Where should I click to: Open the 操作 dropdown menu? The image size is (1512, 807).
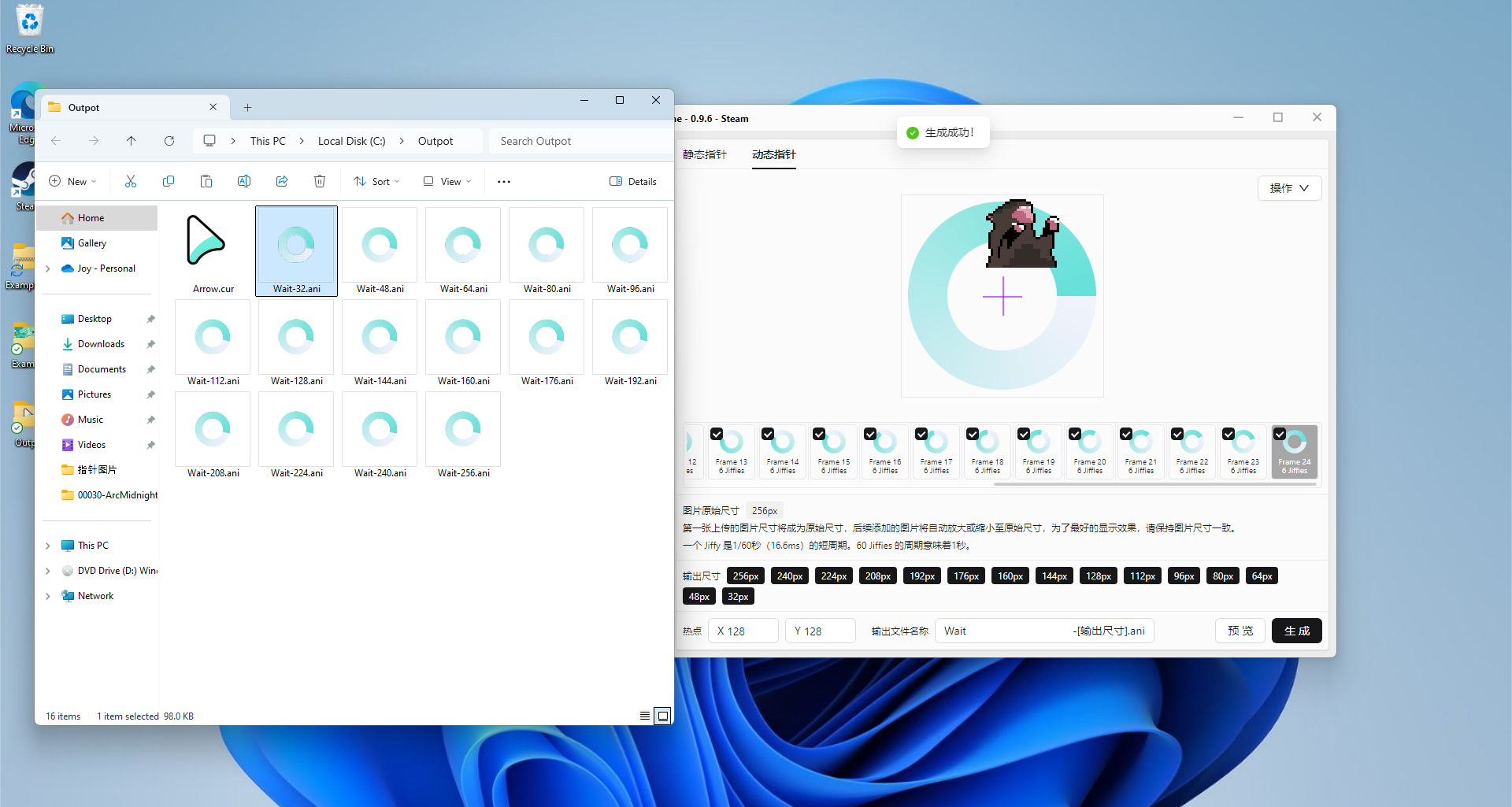(x=1289, y=188)
